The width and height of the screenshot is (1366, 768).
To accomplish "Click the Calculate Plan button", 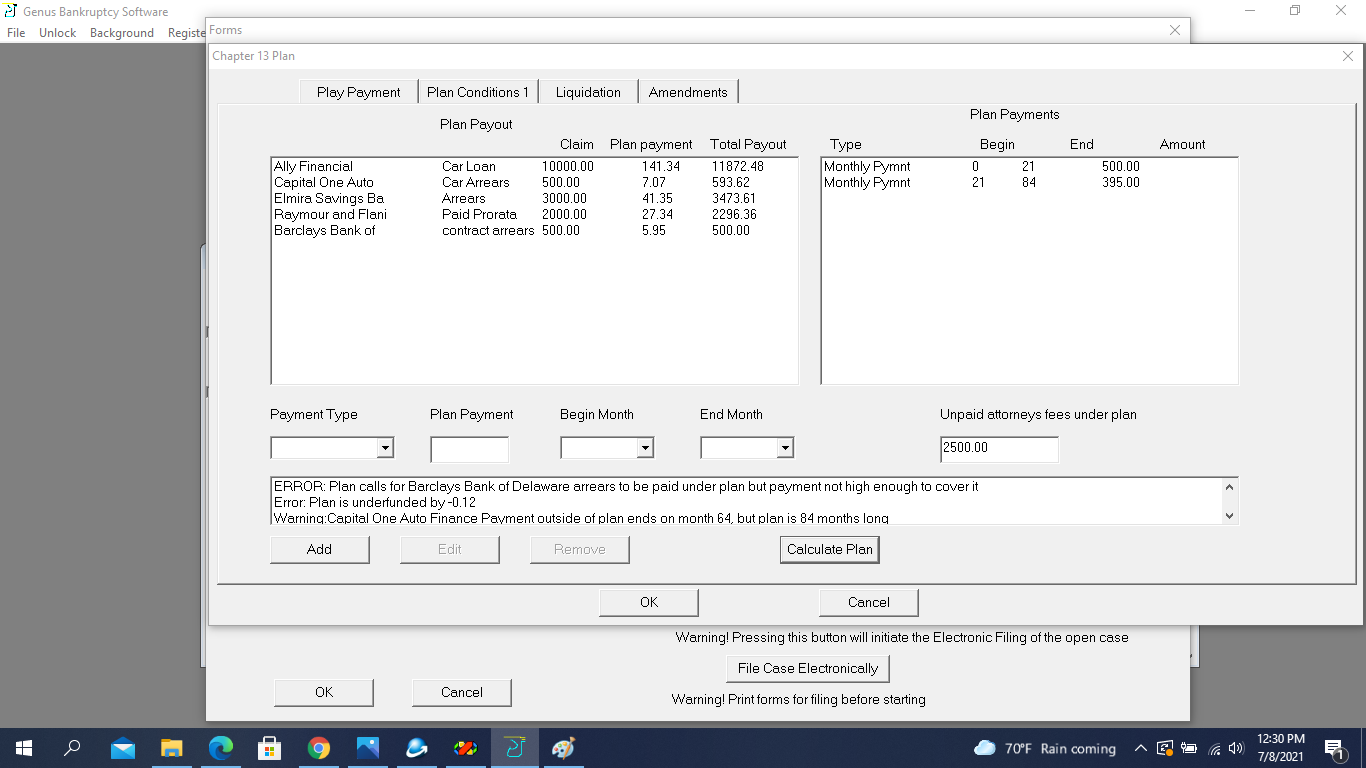I will pos(829,549).
